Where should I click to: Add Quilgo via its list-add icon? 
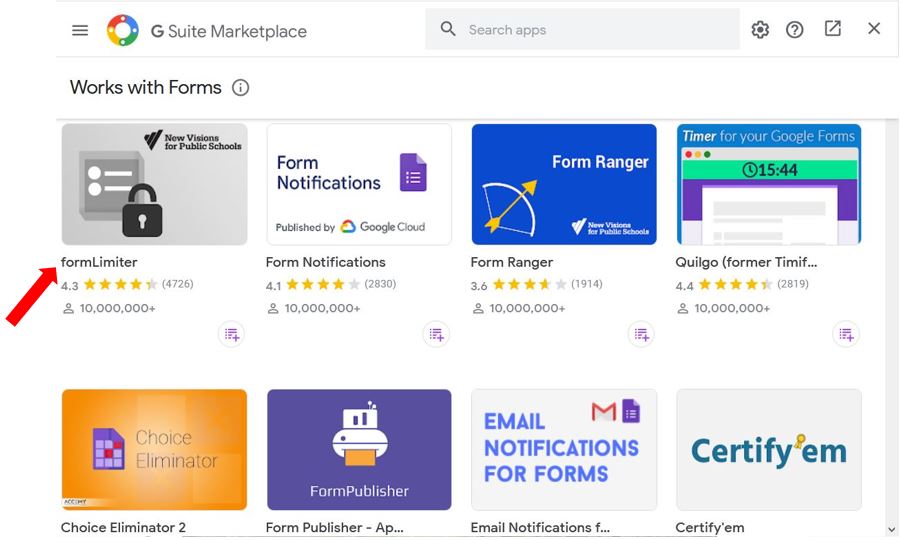click(846, 334)
